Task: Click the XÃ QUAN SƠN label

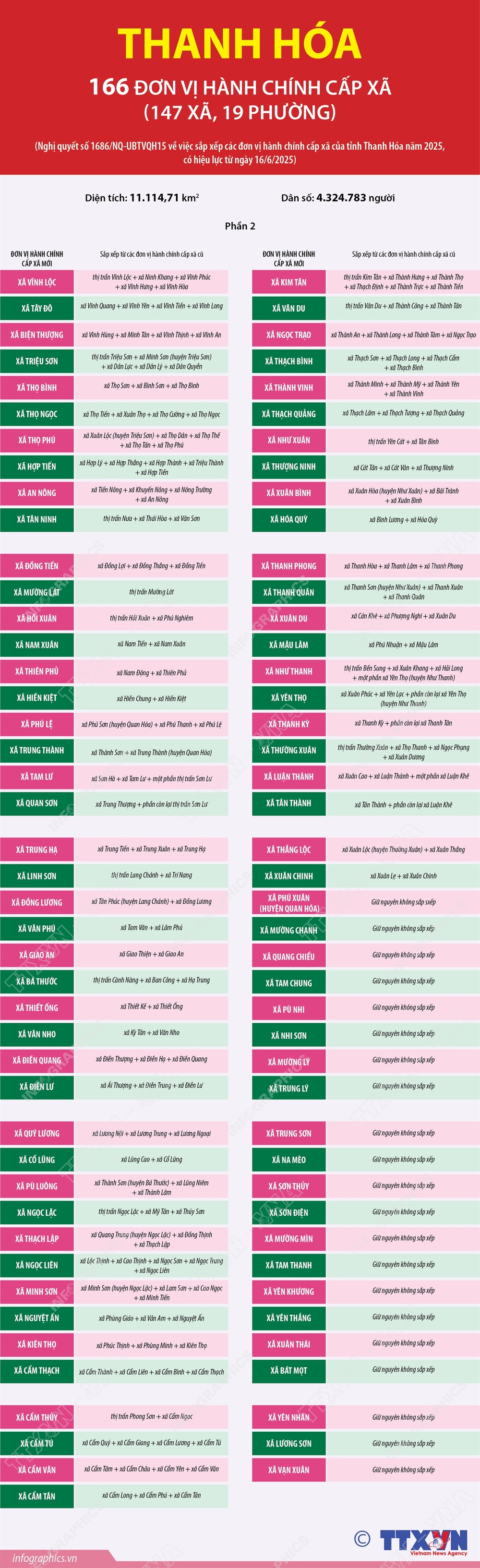Action: [x=36, y=803]
